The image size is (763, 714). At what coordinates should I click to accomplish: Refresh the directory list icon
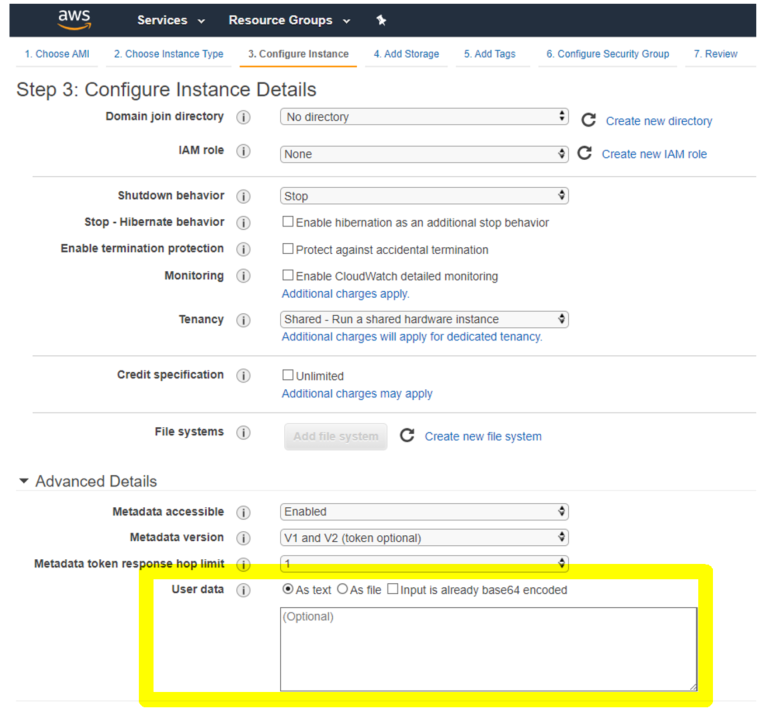589,120
